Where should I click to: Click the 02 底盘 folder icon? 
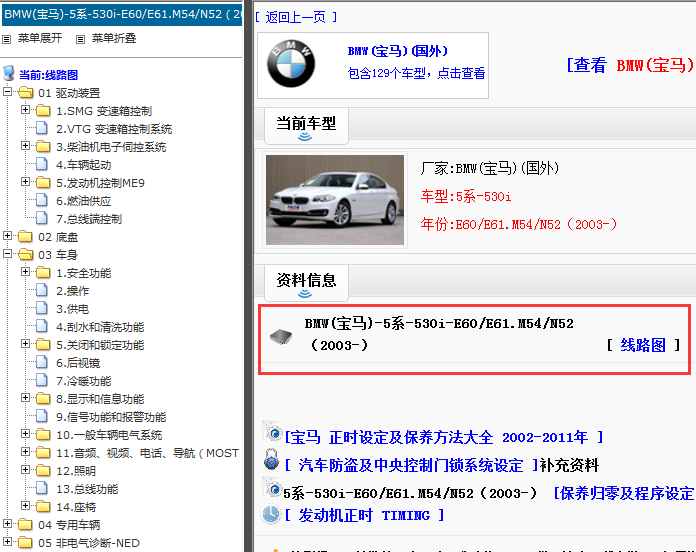25,236
